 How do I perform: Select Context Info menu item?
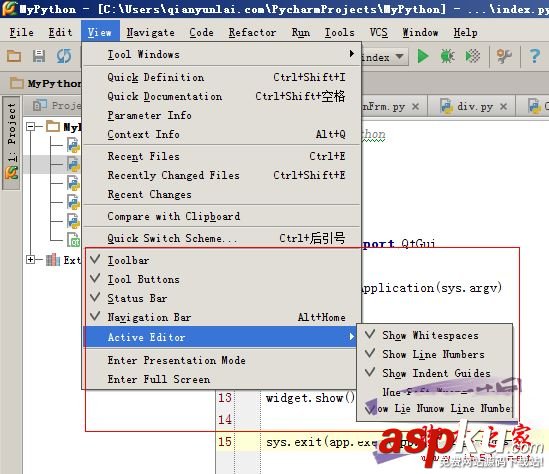point(223,134)
